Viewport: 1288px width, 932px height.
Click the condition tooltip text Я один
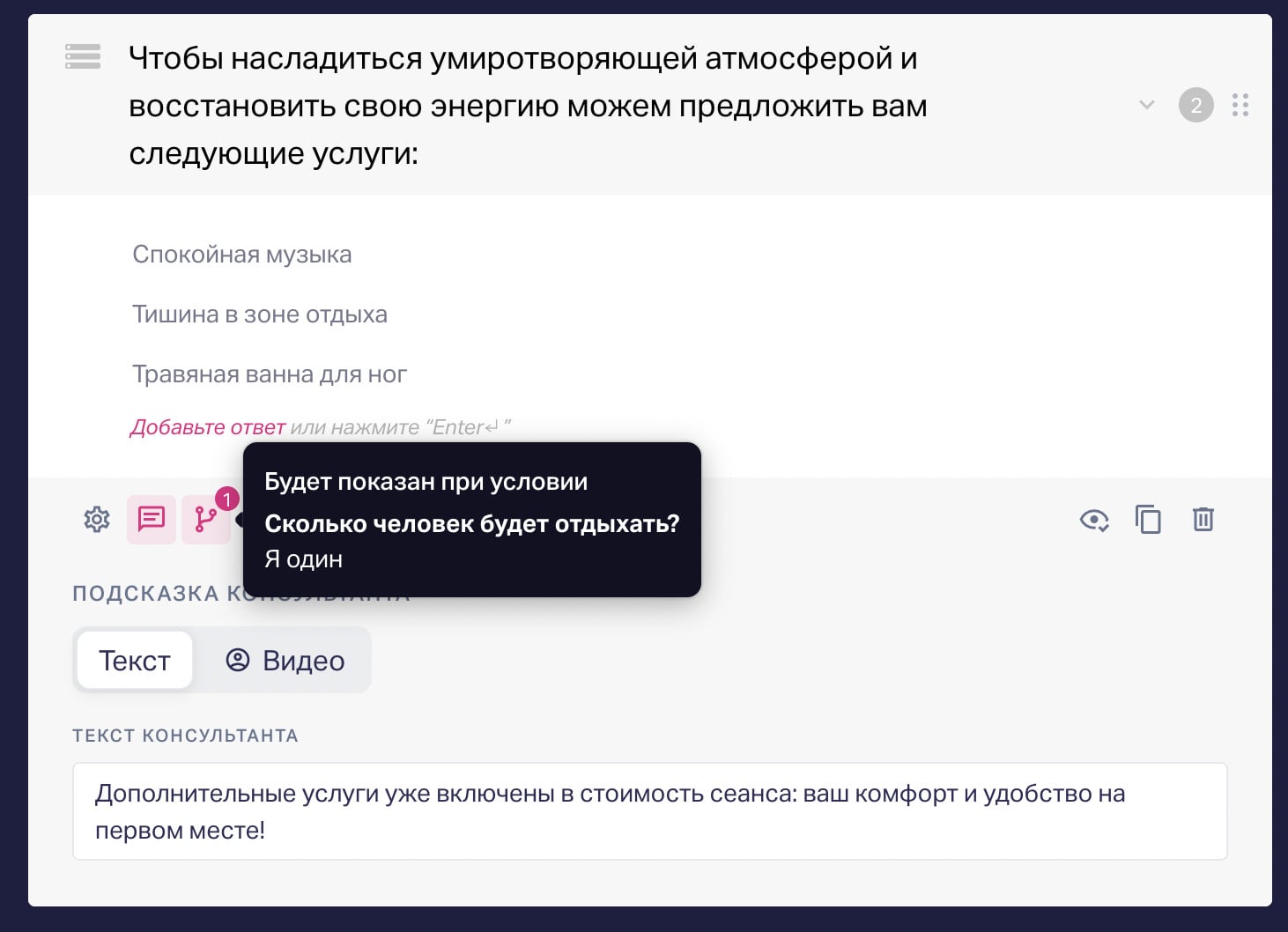tap(304, 558)
